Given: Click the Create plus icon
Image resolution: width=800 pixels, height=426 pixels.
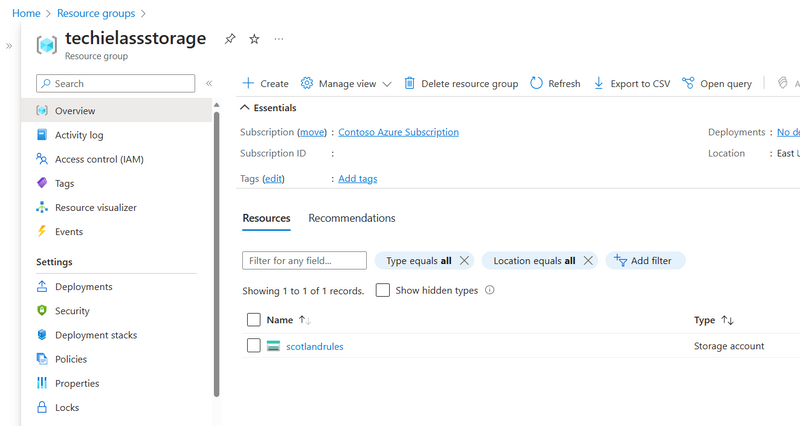Looking at the screenshot, I should coord(248,83).
